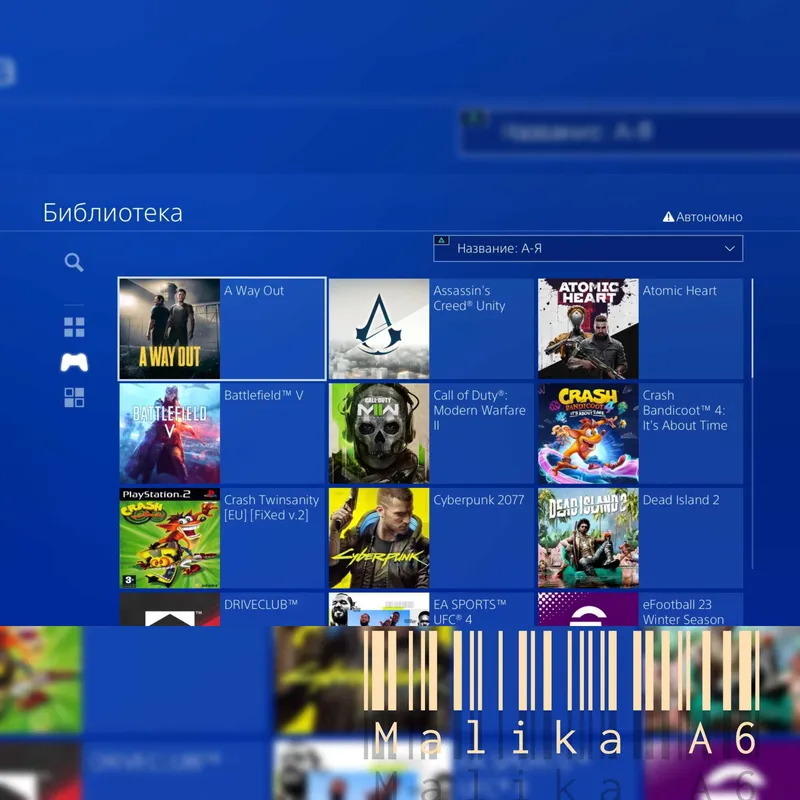Expand the sort dropdown chevron arrow

tap(730, 248)
